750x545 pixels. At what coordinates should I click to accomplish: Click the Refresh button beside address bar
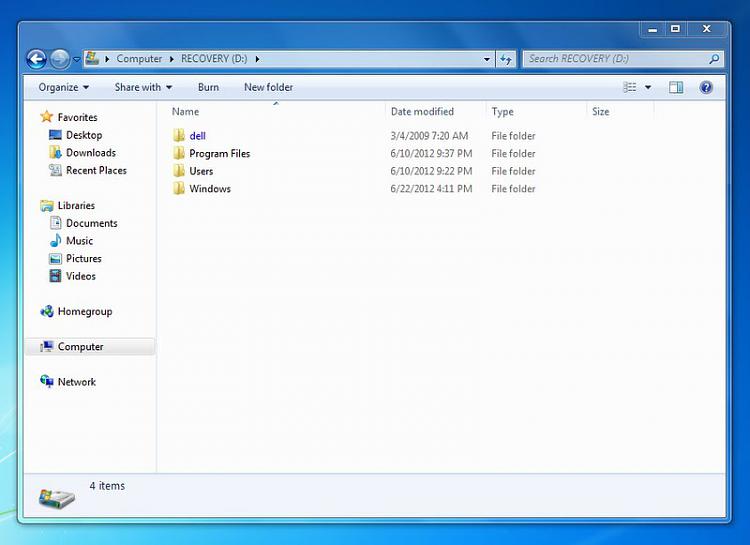coord(506,59)
